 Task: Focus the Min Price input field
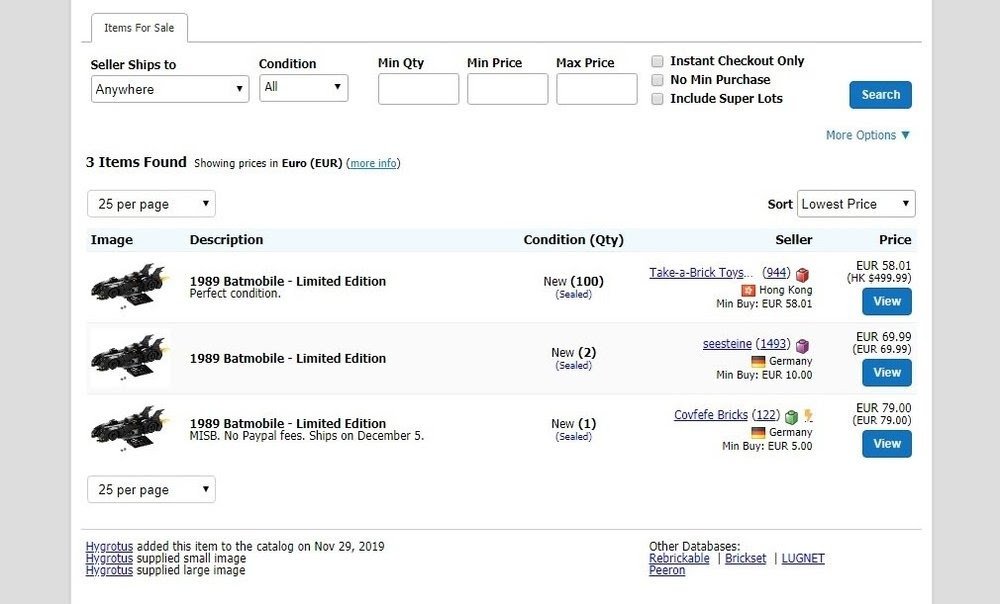[508, 89]
